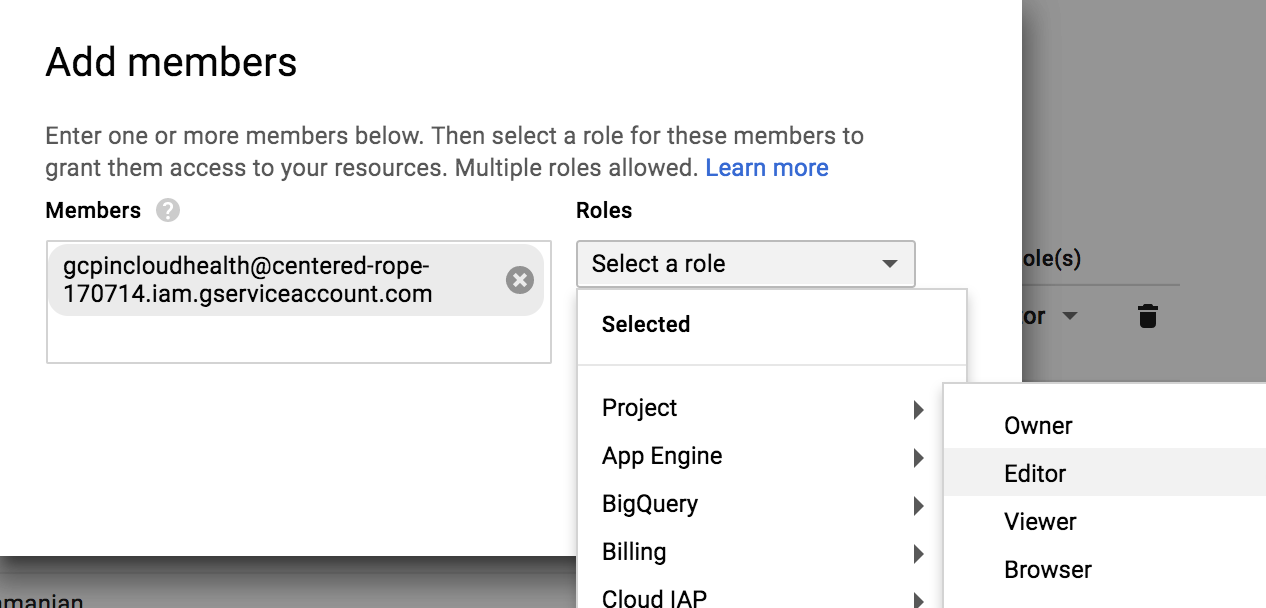Select the Editor role
1266x608 pixels.
pyautogui.click(x=1035, y=474)
